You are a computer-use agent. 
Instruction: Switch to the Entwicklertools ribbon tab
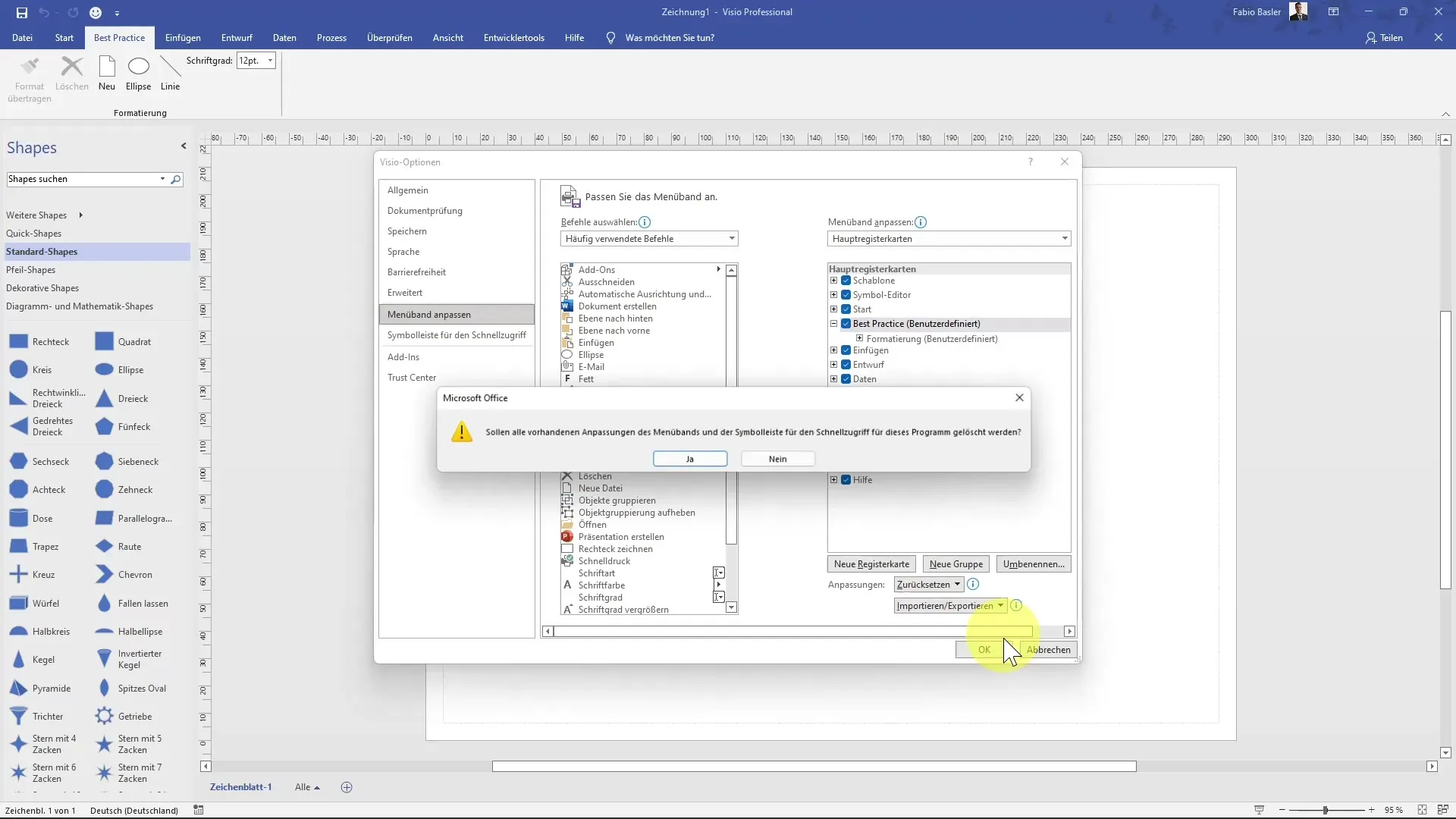tap(514, 38)
